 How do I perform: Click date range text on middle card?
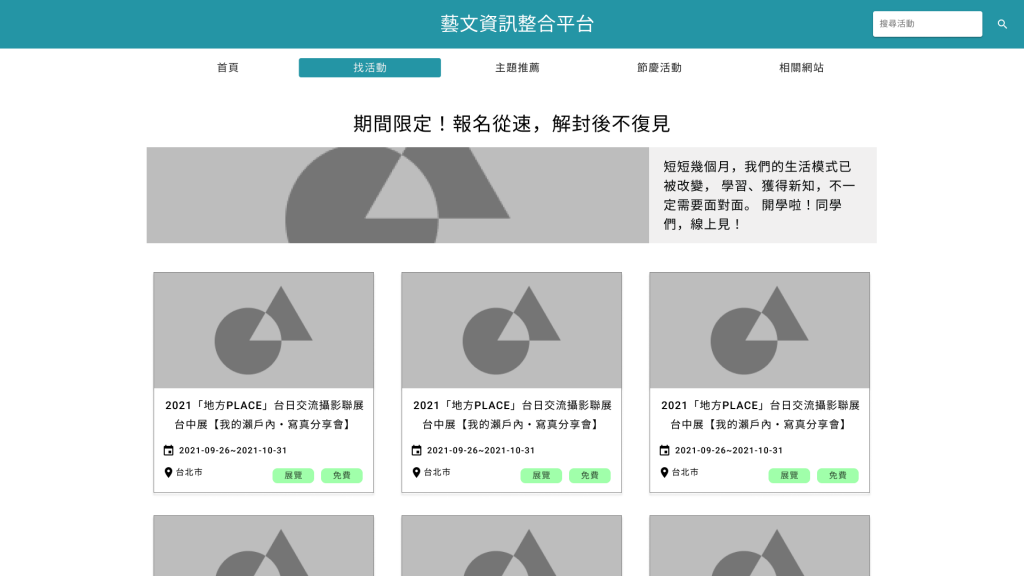pos(481,451)
